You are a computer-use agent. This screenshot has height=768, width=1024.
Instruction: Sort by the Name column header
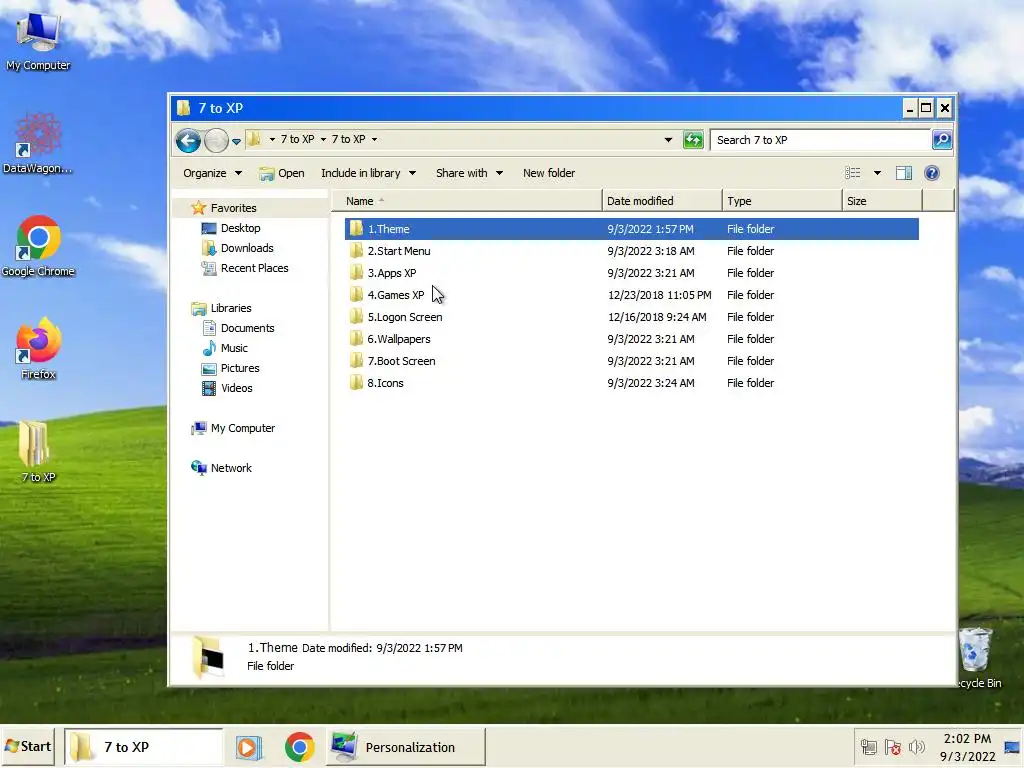click(x=466, y=201)
